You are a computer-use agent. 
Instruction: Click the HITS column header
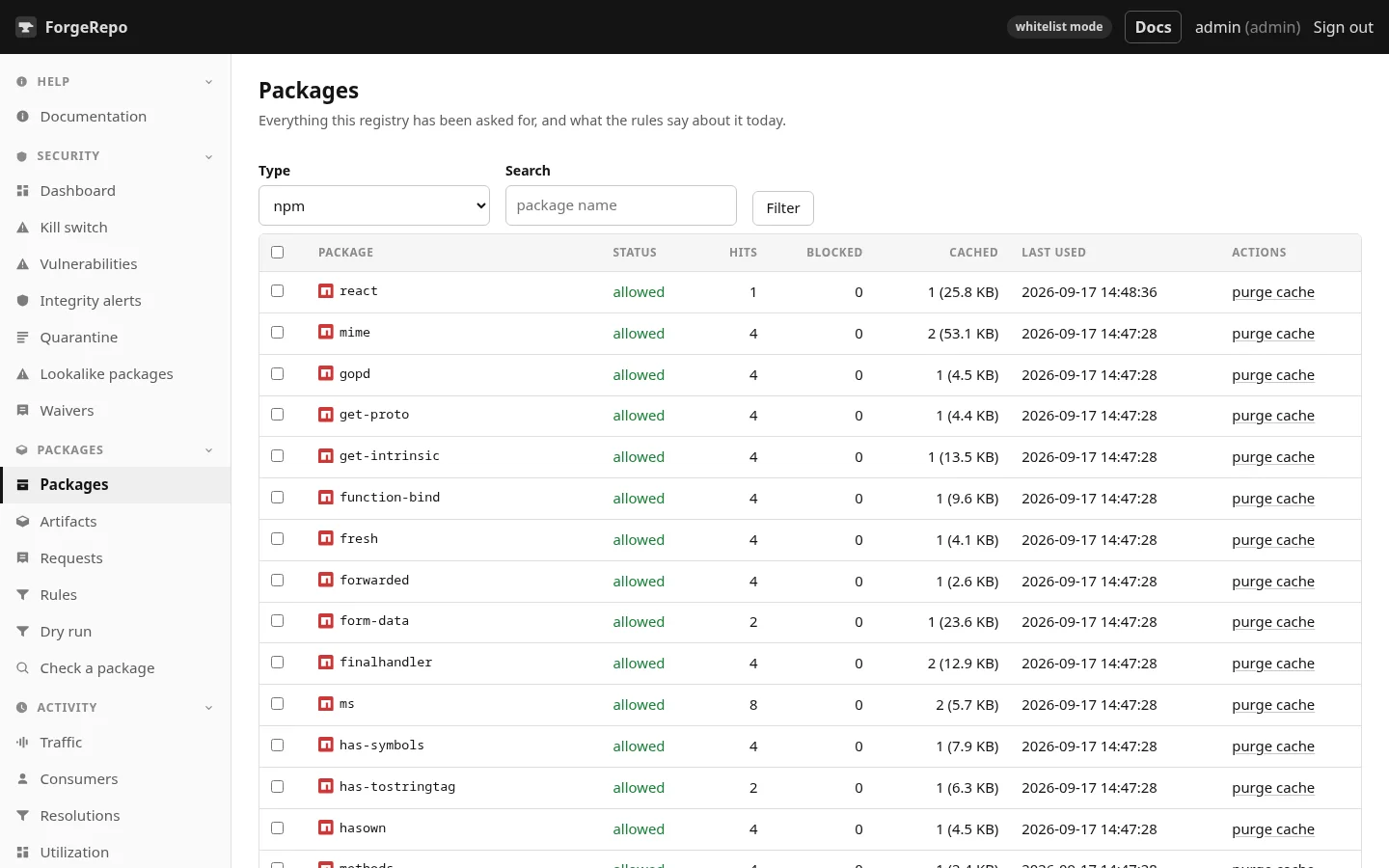pyautogui.click(x=743, y=253)
